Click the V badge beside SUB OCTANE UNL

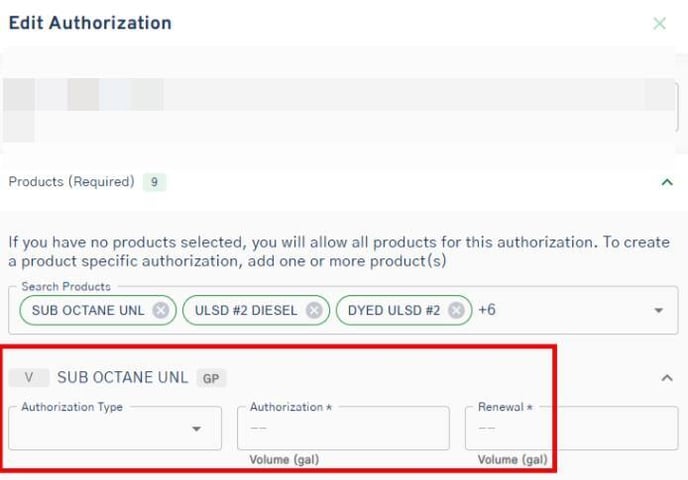click(29, 378)
